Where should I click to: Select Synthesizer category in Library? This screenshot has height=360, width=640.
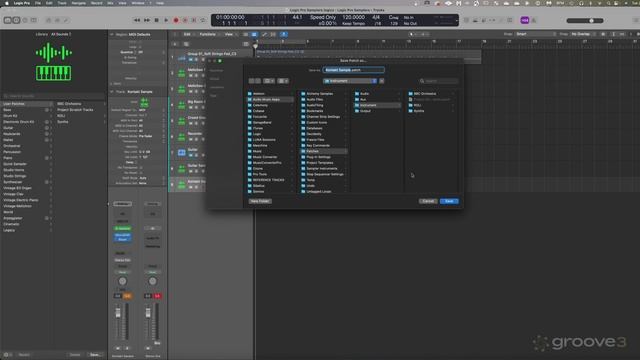click(x=27, y=182)
